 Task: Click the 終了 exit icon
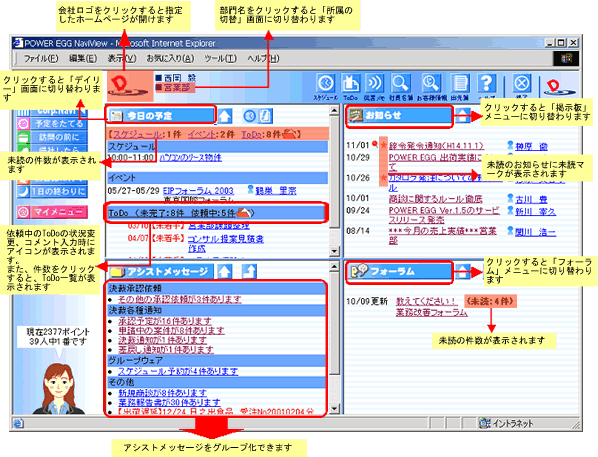(x=521, y=84)
